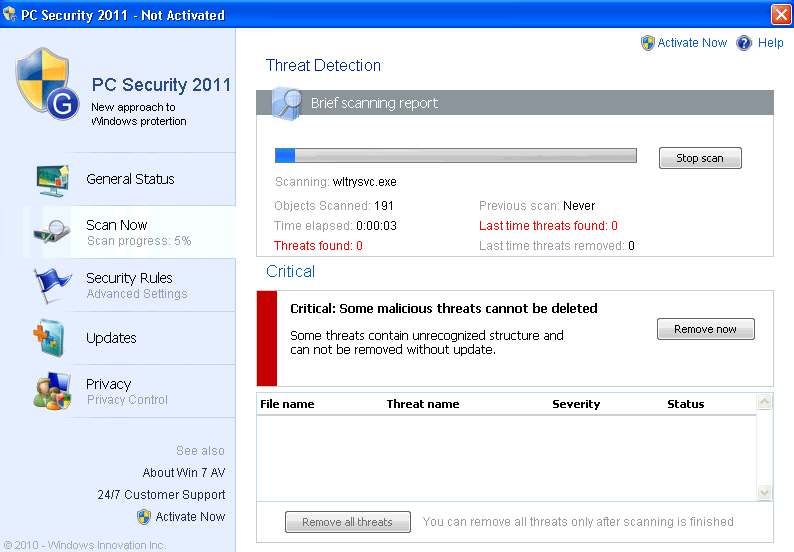Click the Security Rules flag icon
The image size is (794, 552).
pyautogui.click(x=52, y=285)
